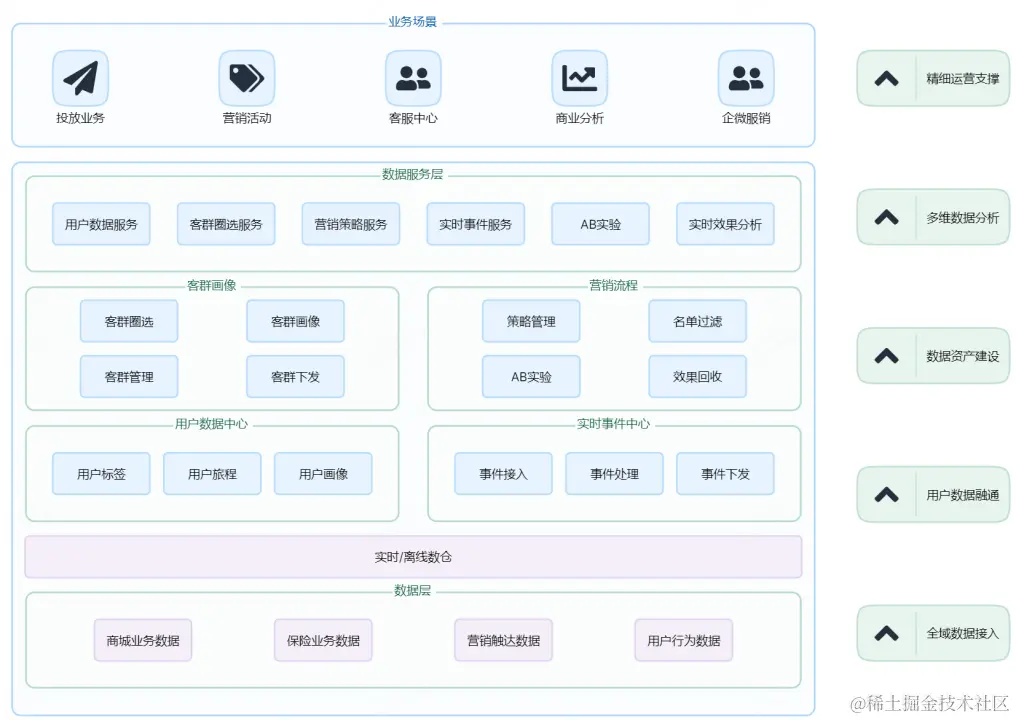Open the 用户数据服务 module
This screenshot has height=720, width=1016.
pyautogui.click(x=101, y=224)
